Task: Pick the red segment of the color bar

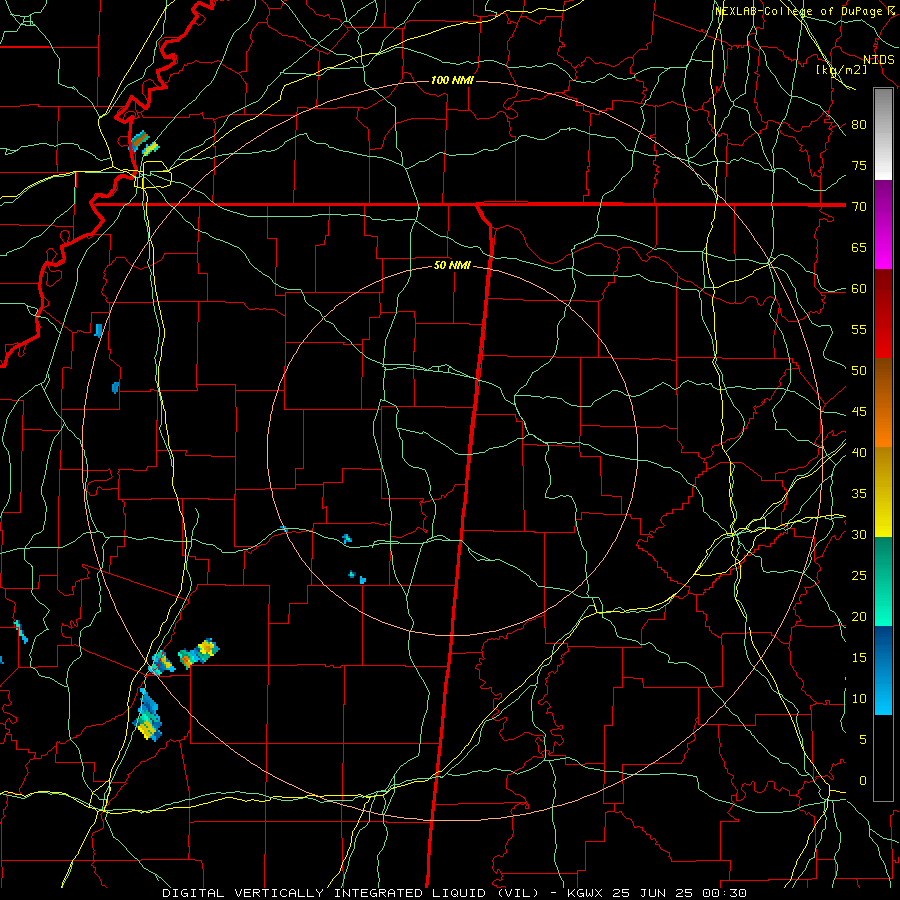Action: click(883, 314)
